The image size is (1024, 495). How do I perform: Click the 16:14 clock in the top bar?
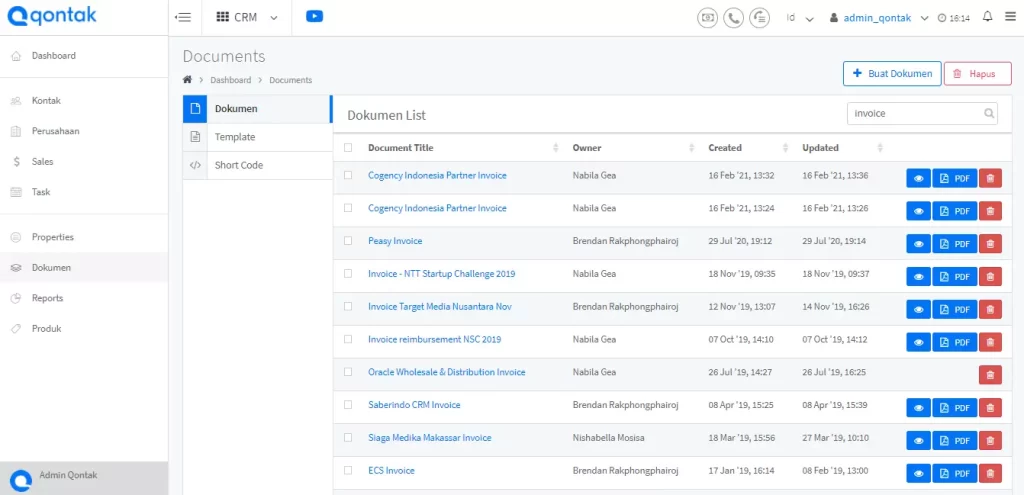click(x=954, y=18)
